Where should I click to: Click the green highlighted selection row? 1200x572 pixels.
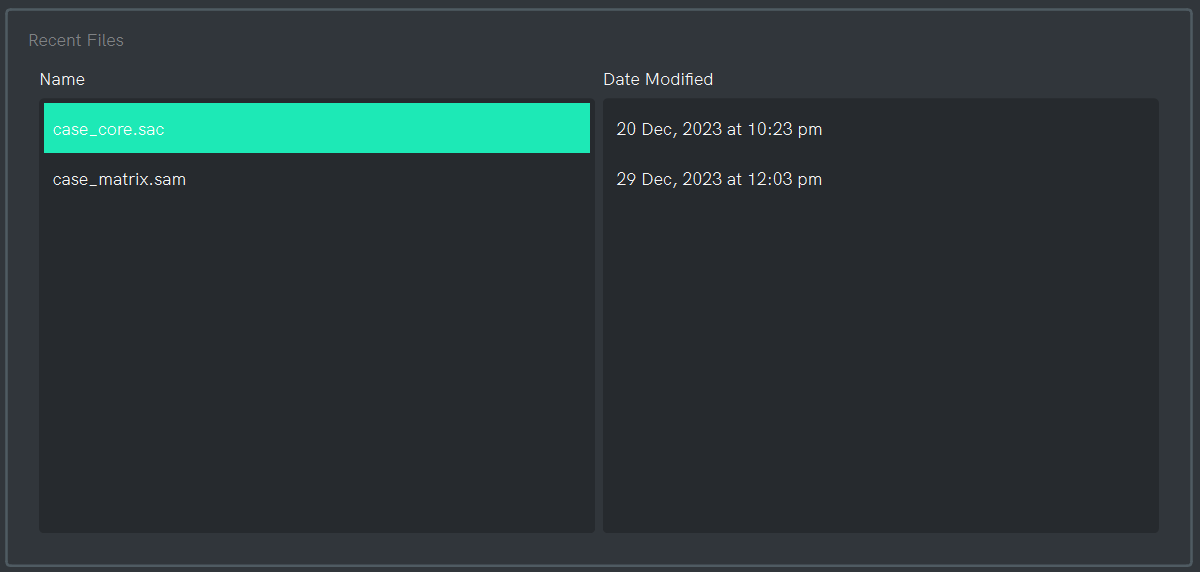tap(316, 129)
